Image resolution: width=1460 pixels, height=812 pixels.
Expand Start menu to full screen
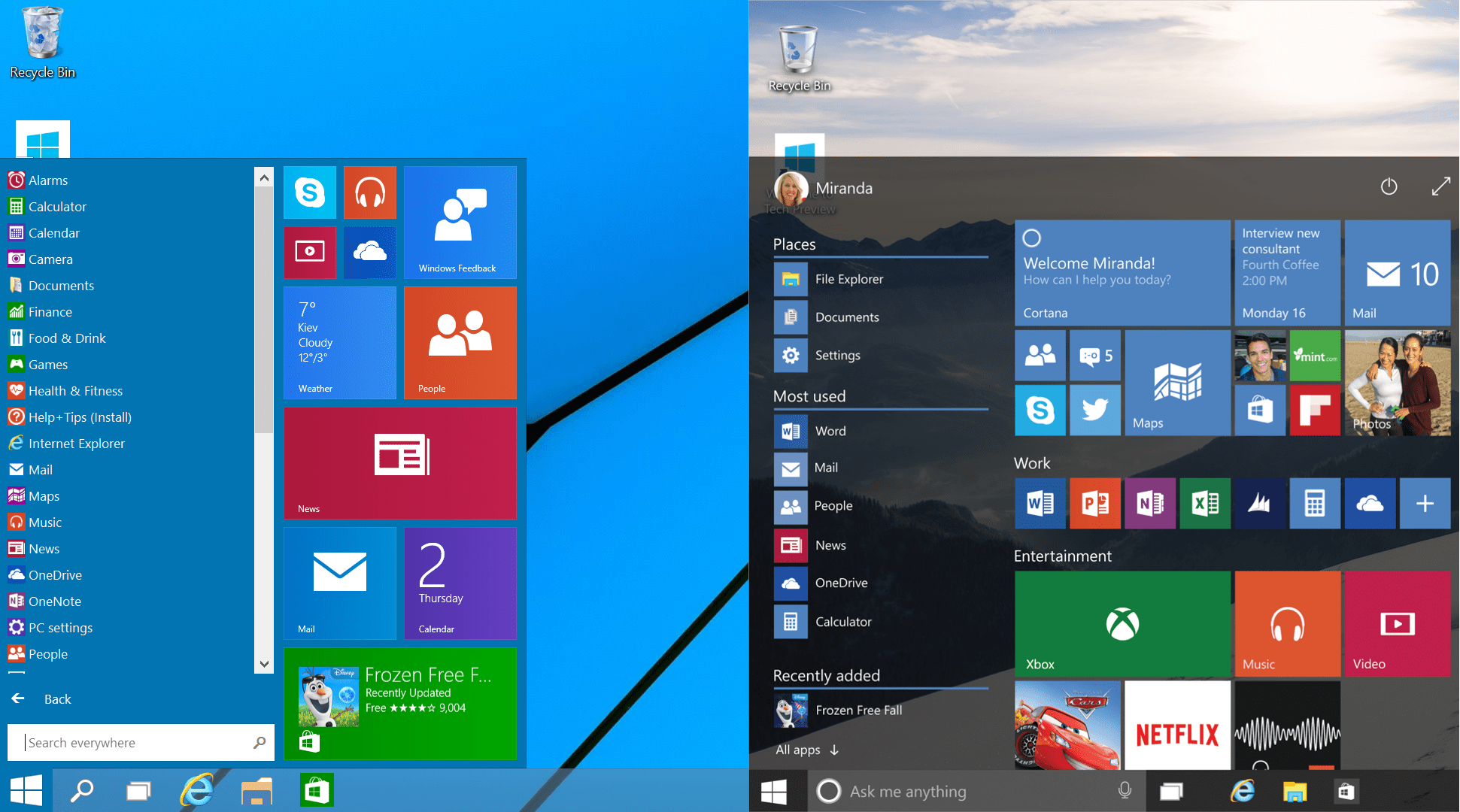(x=1440, y=186)
